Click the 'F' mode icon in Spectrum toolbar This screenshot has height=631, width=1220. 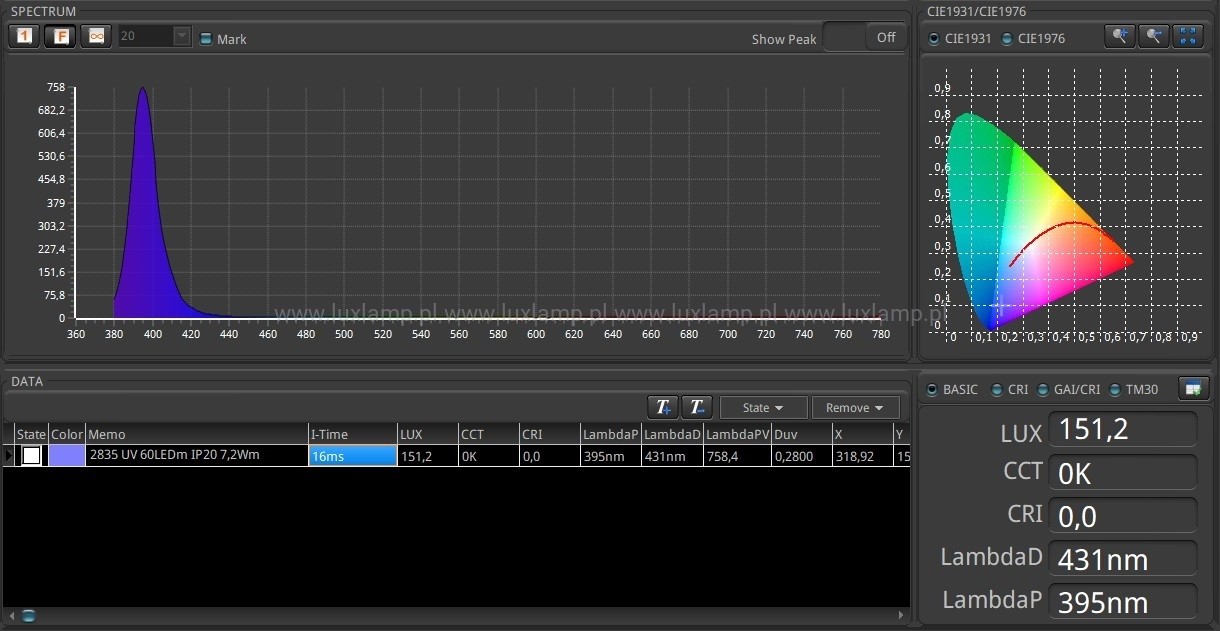point(61,36)
